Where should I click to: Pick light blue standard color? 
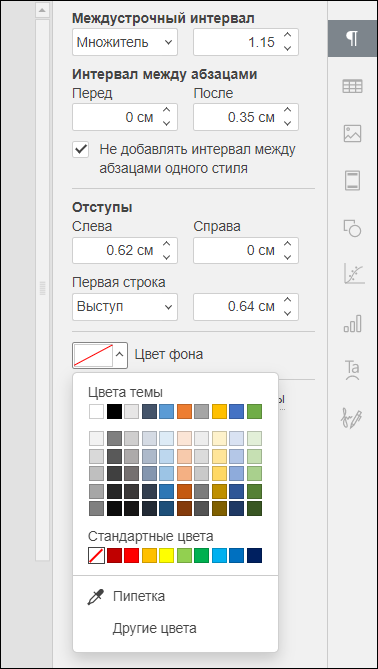219,556
